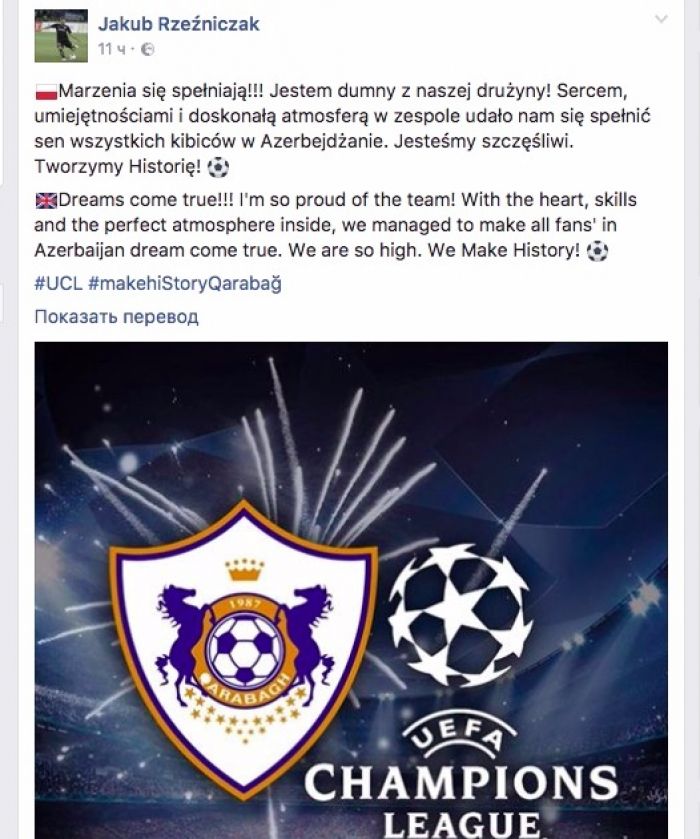Click the CHAMPIONS LEAGUE wordmark
Image resolution: width=700 pixels, height=839 pixels.
pyautogui.click(x=461, y=802)
